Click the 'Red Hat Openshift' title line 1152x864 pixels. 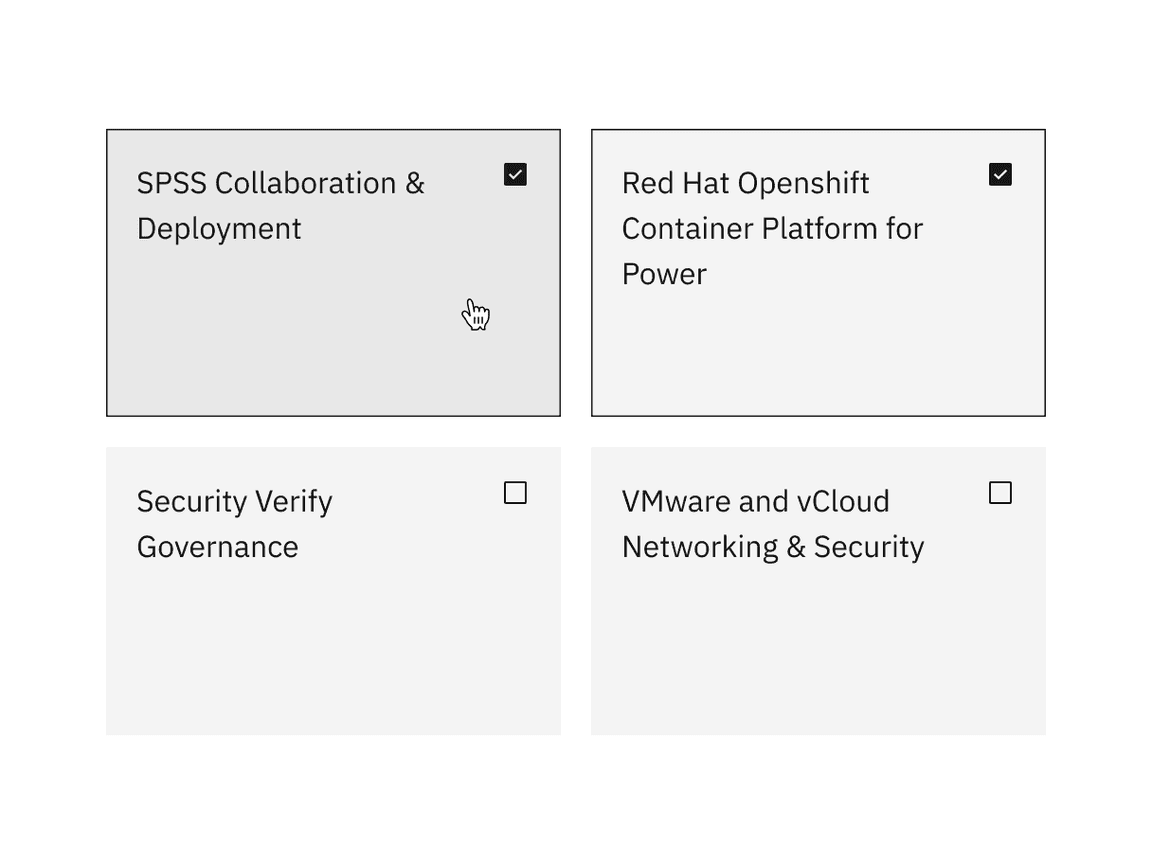tap(745, 184)
